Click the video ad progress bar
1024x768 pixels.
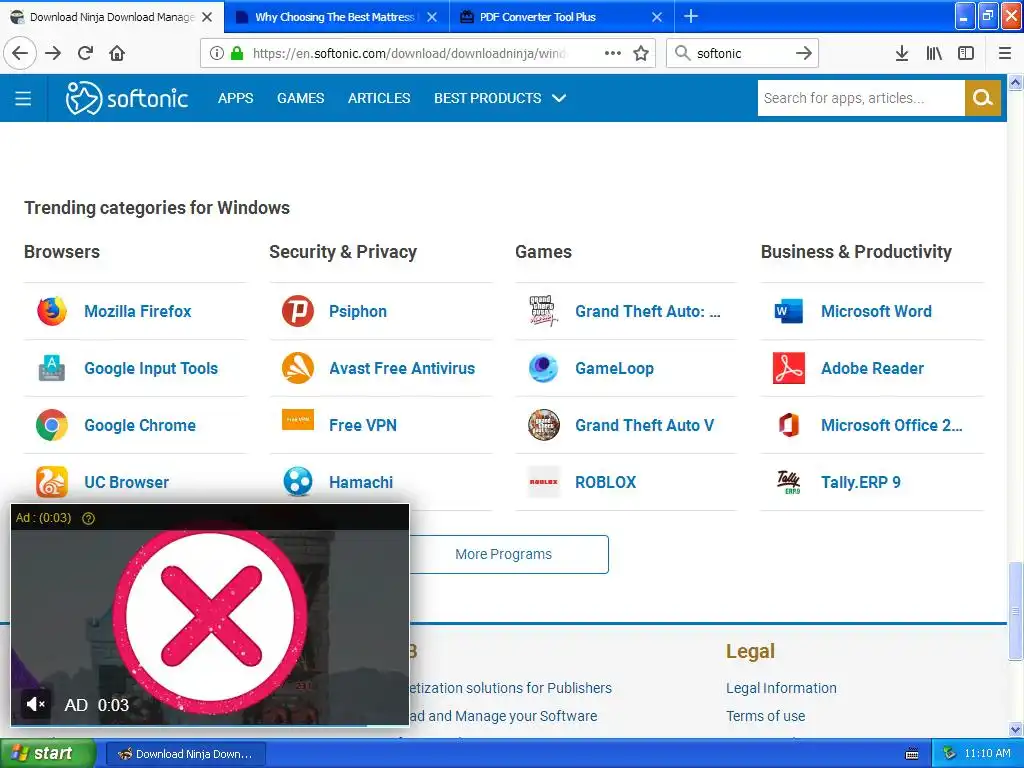click(x=210, y=724)
